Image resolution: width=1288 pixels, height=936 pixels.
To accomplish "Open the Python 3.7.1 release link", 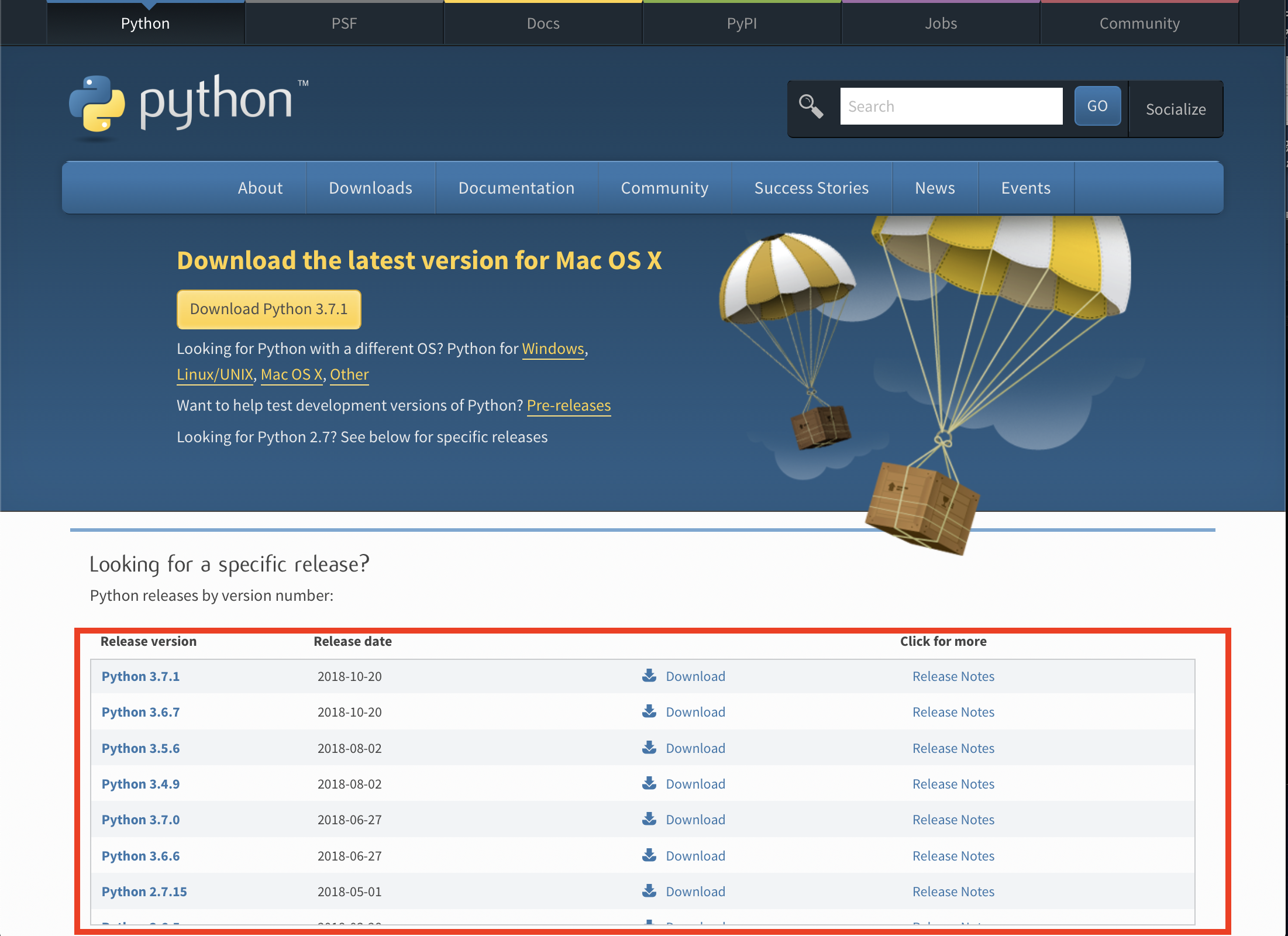I will click(x=141, y=676).
